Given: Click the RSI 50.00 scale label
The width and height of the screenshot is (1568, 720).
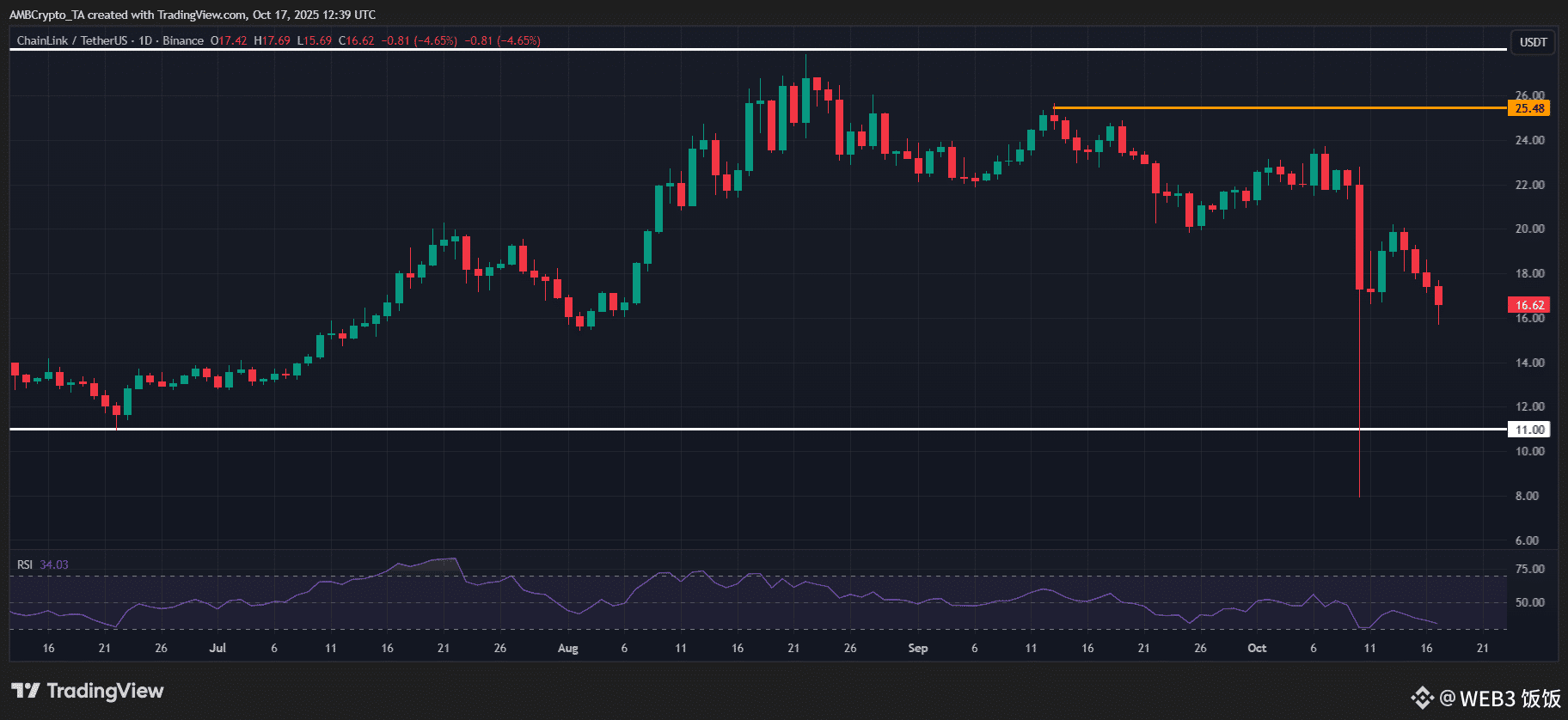Looking at the screenshot, I should point(1529,602).
